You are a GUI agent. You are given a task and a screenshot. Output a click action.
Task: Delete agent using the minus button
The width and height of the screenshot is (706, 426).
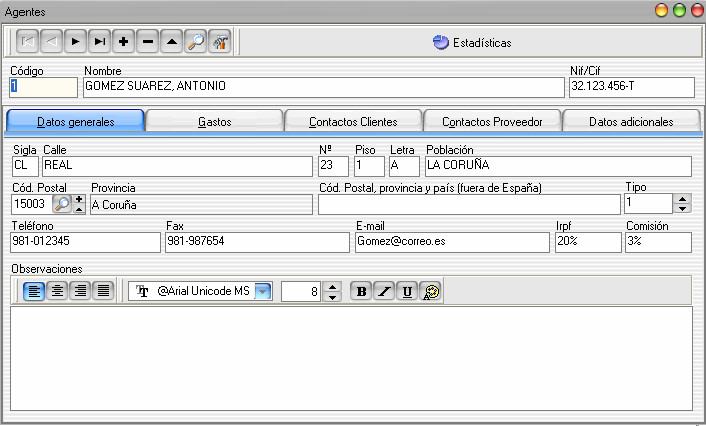click(148, 41)
